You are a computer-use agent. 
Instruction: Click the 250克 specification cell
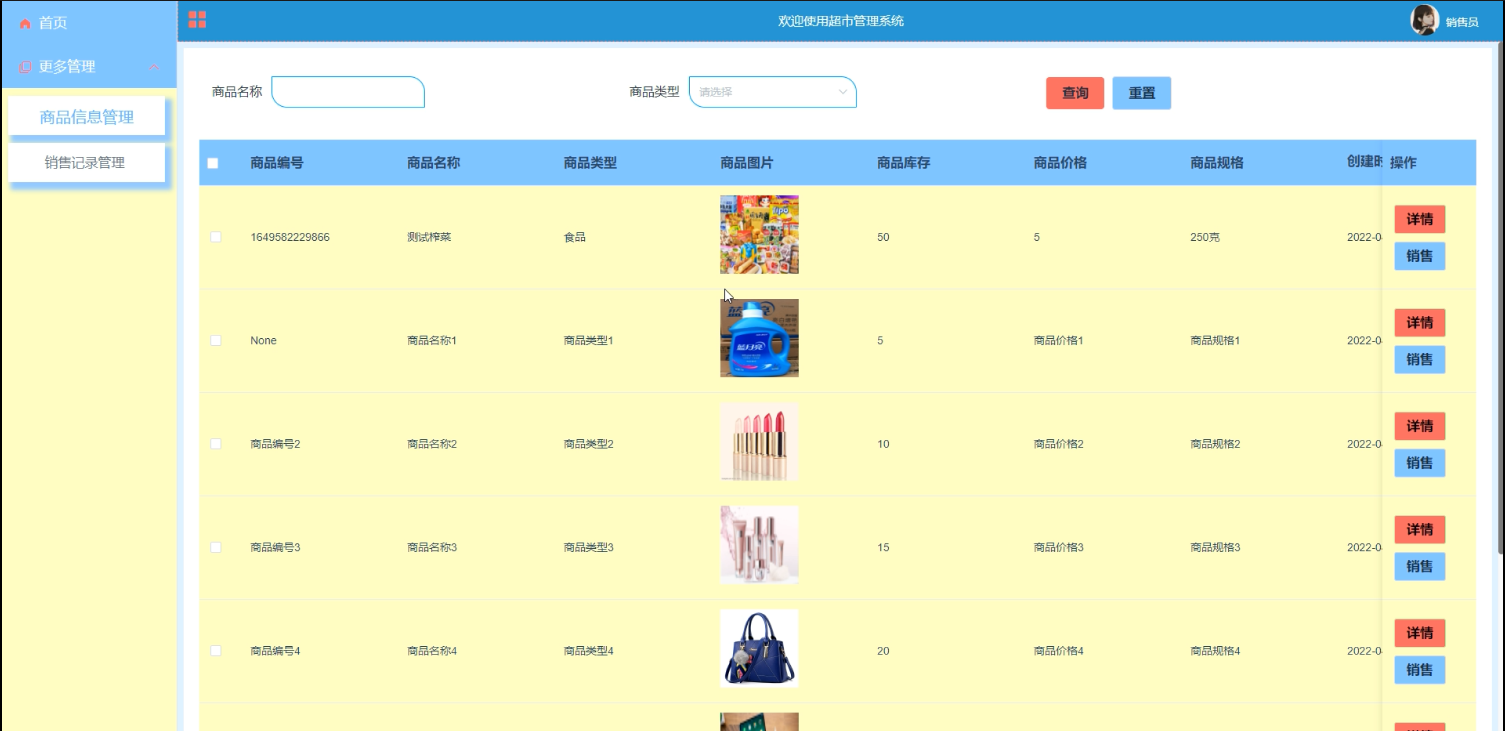(x=1205, y=237)
